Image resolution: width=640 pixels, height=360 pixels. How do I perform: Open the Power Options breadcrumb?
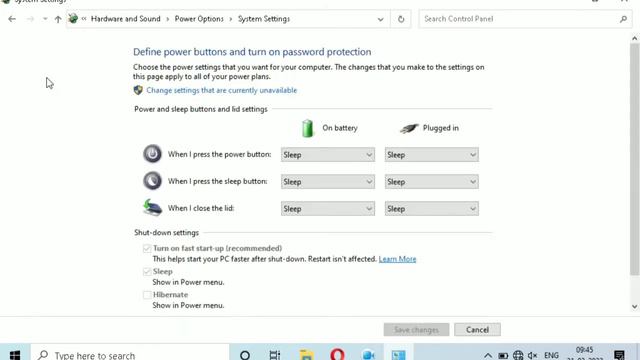199,19
